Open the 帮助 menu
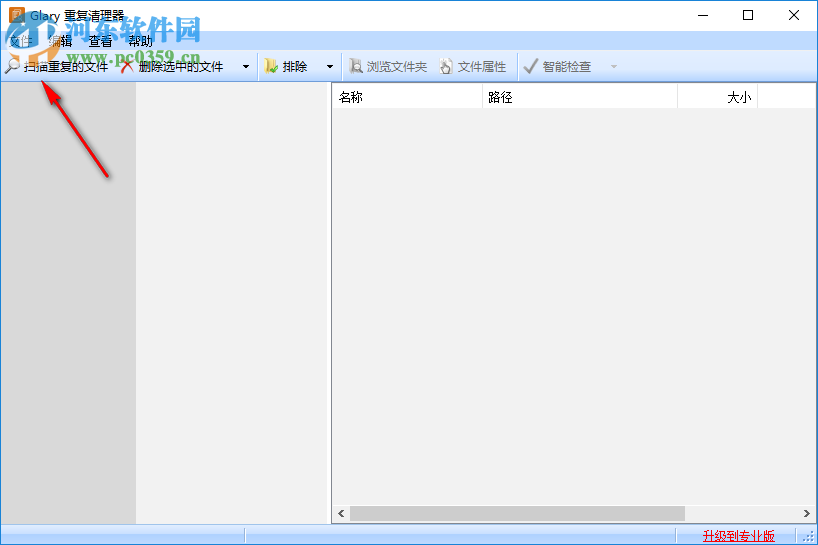This screenshot has width=818, height=545. (140, 41)
